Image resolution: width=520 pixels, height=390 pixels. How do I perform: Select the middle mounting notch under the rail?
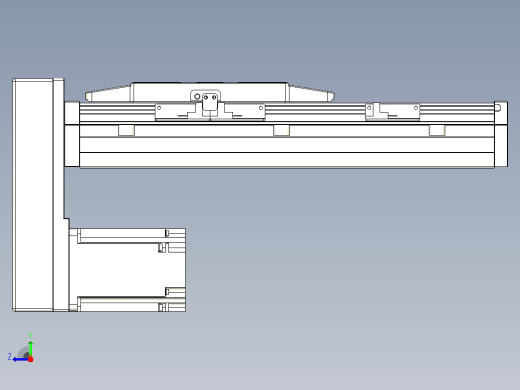point(281,130)
